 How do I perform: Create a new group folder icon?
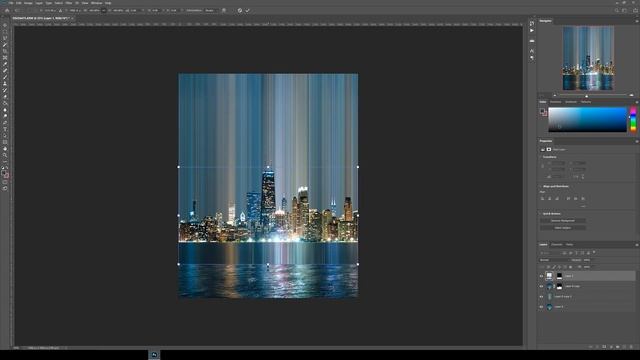pos(618,347)
